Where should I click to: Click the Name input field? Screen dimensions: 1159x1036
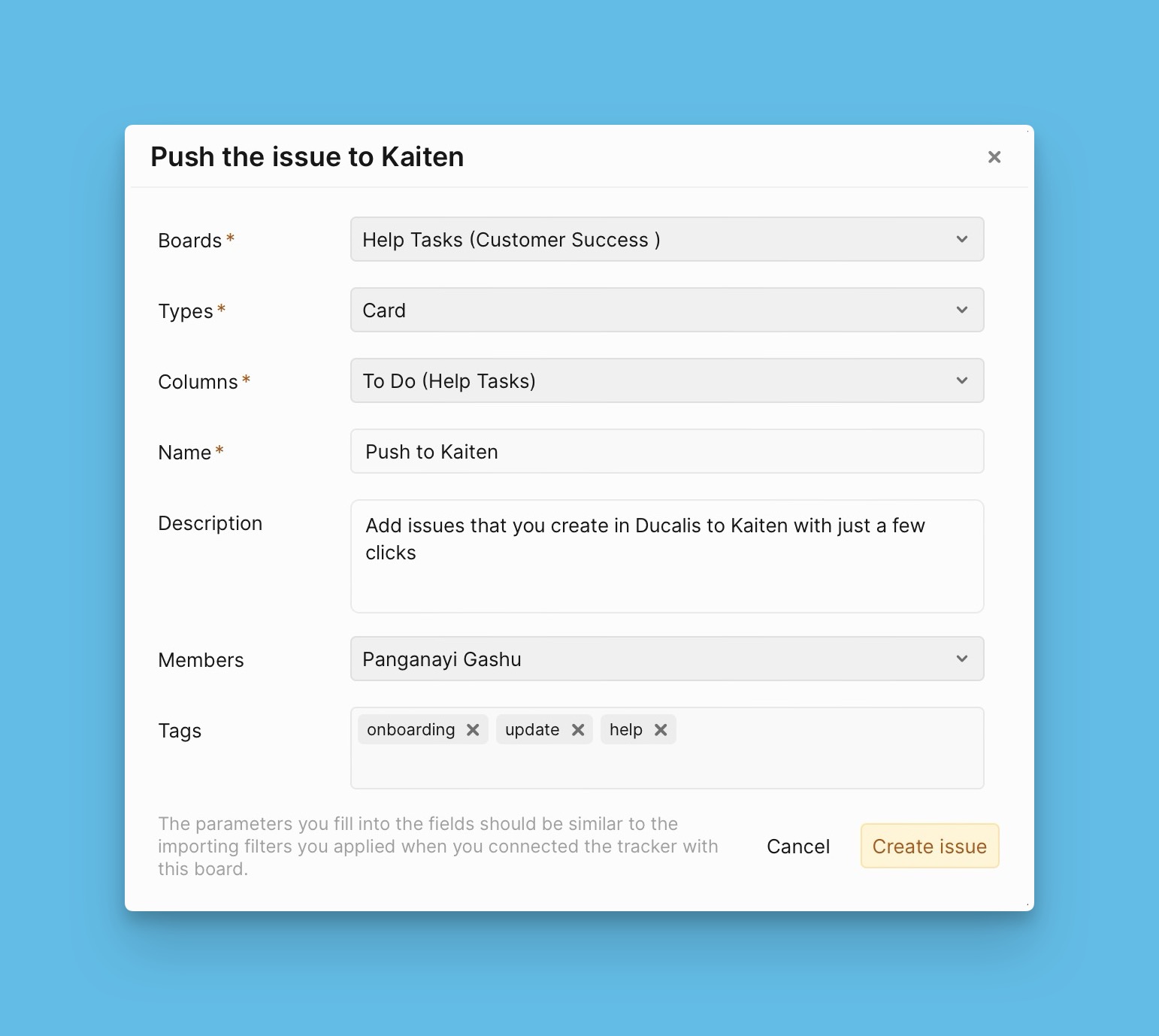pos(667,451)
